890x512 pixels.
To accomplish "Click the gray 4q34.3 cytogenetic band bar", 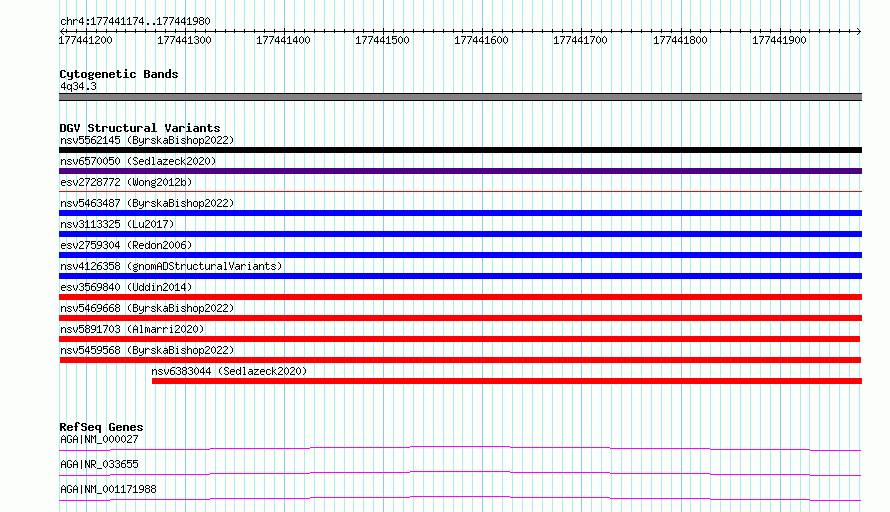I will [x=460, y=97].
